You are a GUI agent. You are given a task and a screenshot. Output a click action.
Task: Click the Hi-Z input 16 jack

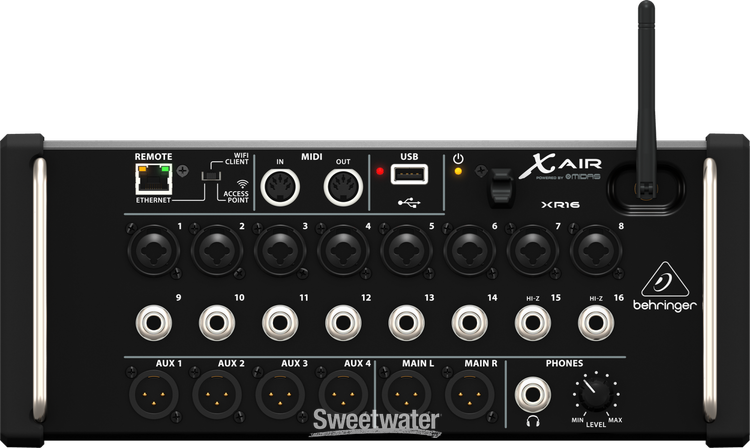click(596, 322)
